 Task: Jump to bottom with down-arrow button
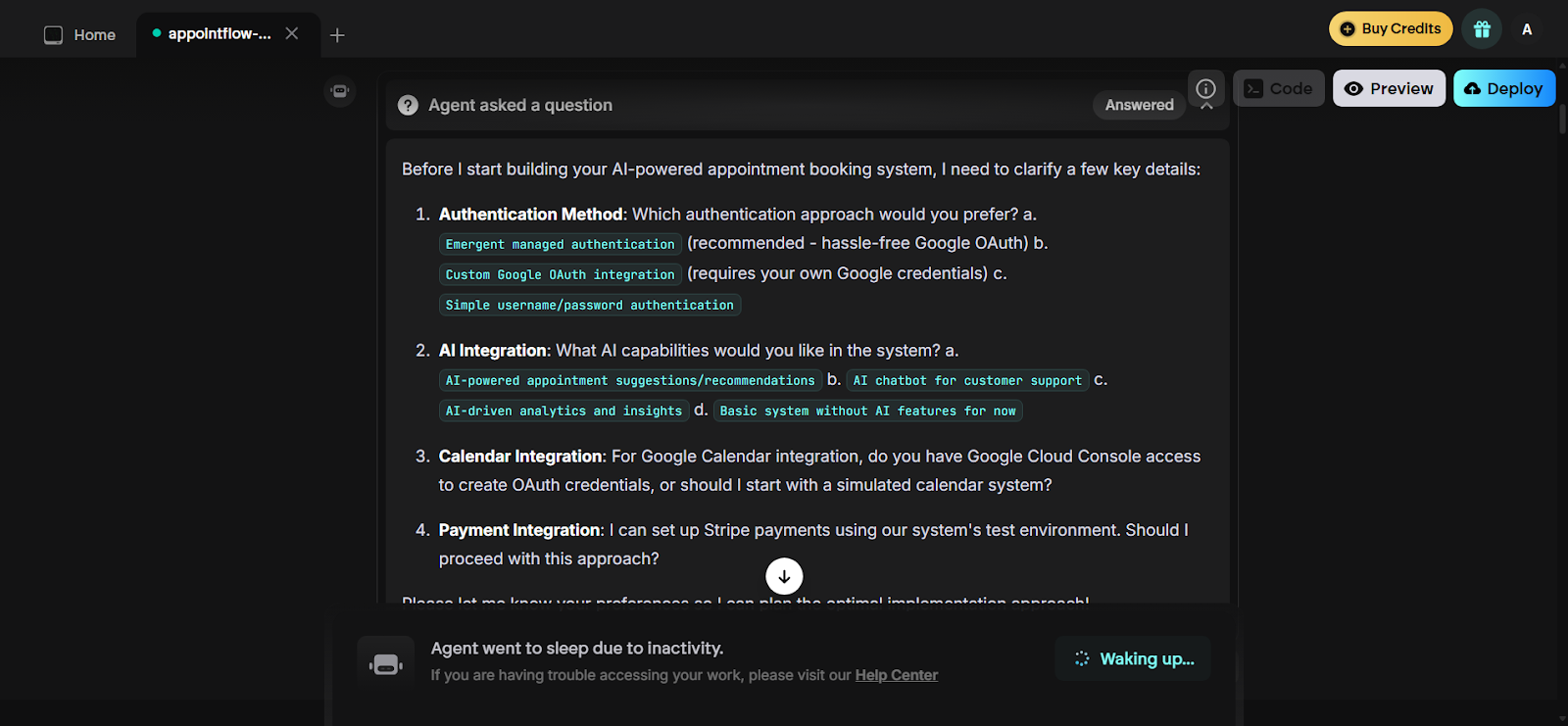[x=784, y=576]
